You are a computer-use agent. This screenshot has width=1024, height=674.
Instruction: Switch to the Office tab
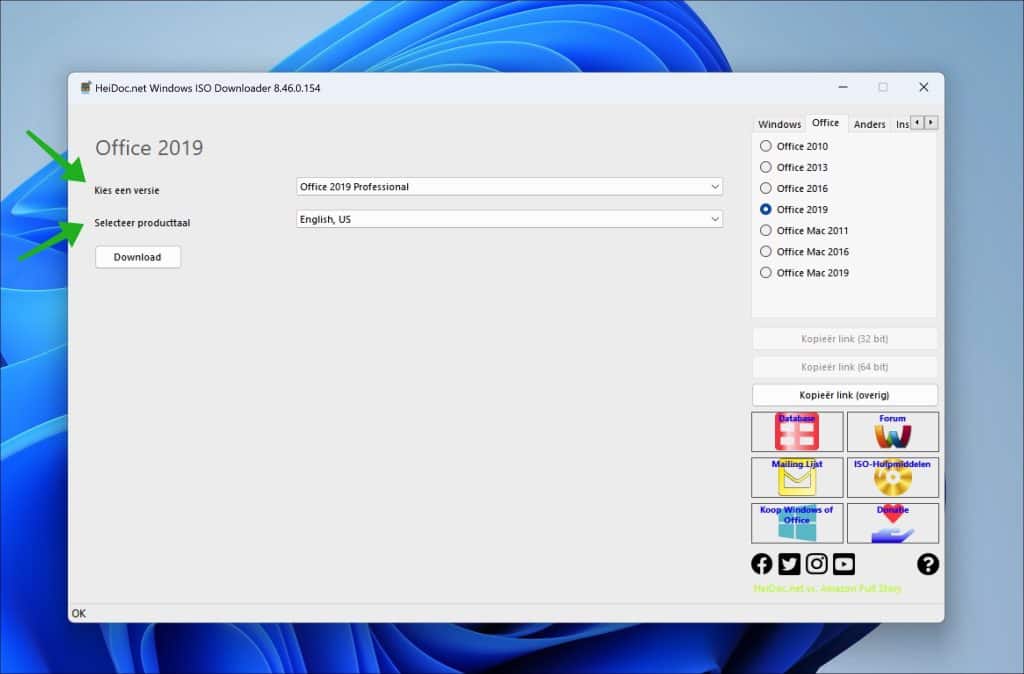825,123
